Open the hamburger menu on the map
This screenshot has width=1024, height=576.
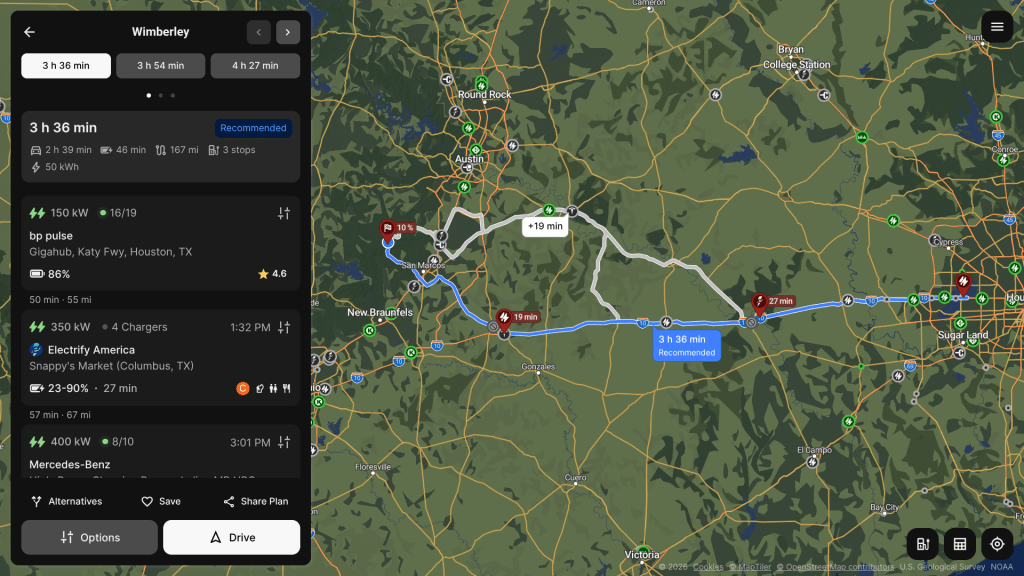(x=997, y=27)
